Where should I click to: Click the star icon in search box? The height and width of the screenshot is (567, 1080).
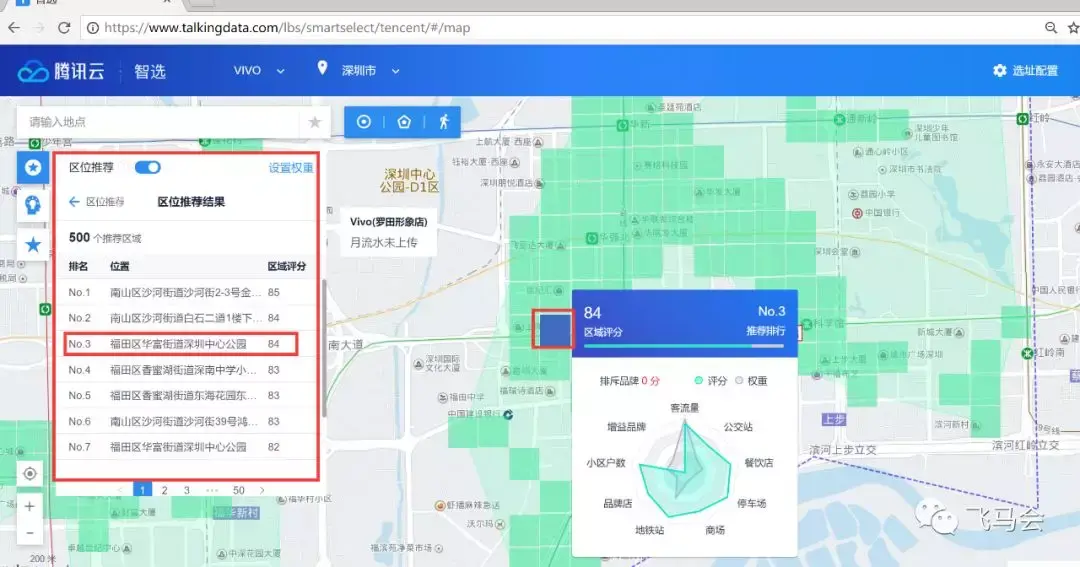[315, 122]
